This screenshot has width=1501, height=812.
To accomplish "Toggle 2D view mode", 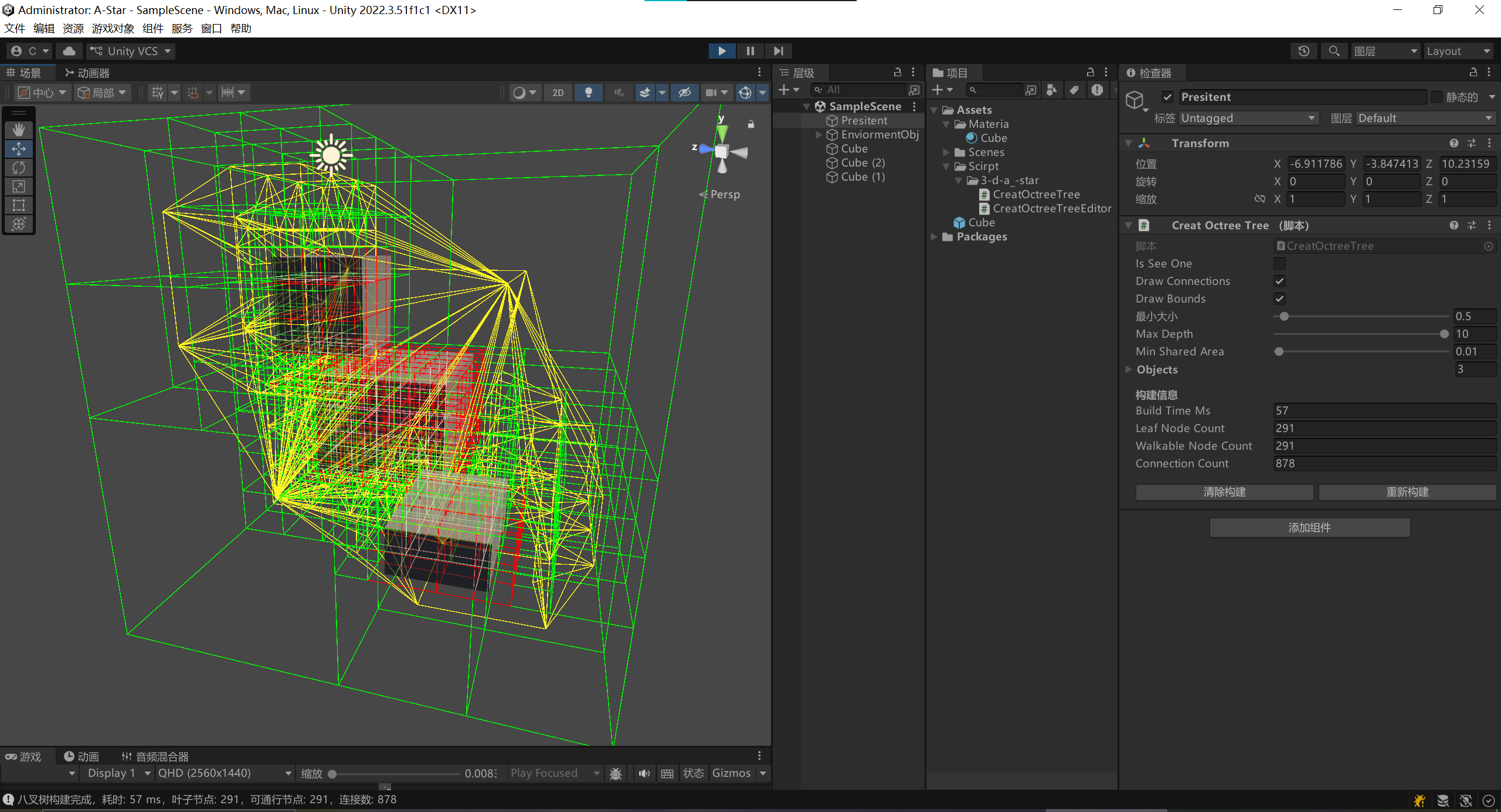I will click(558, 93).
